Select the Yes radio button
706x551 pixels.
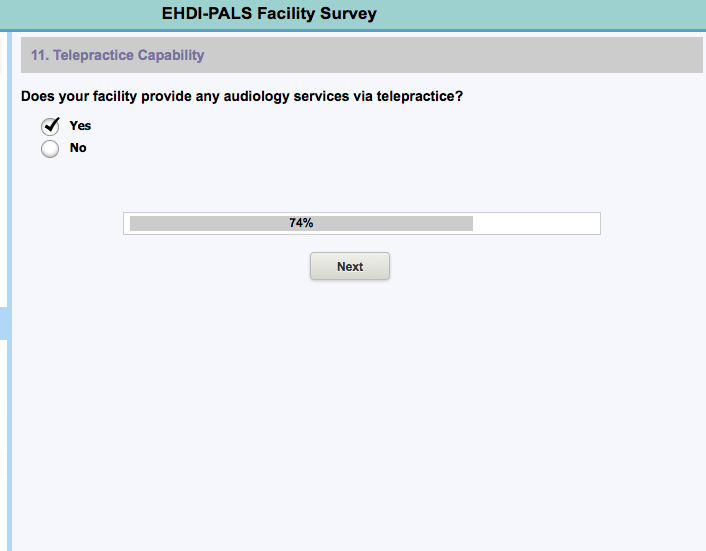[x=49, y=127]
